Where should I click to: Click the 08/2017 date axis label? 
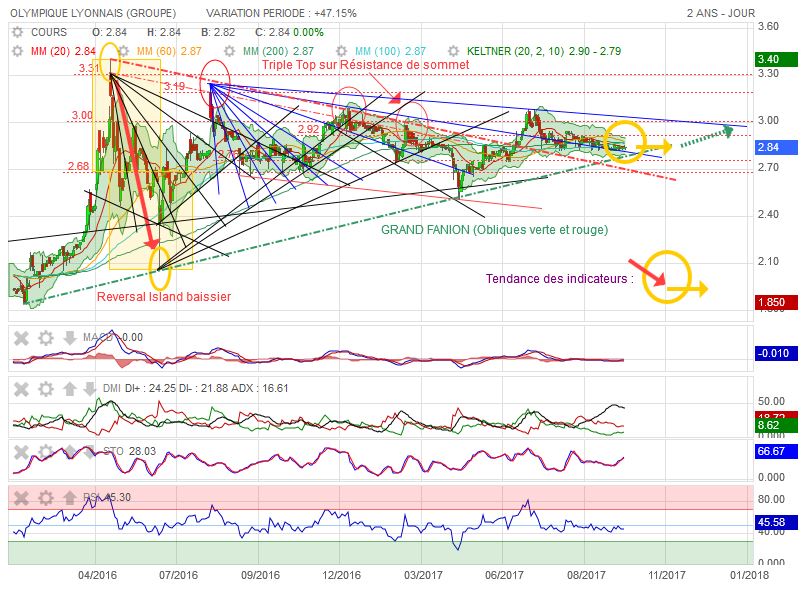586,575
